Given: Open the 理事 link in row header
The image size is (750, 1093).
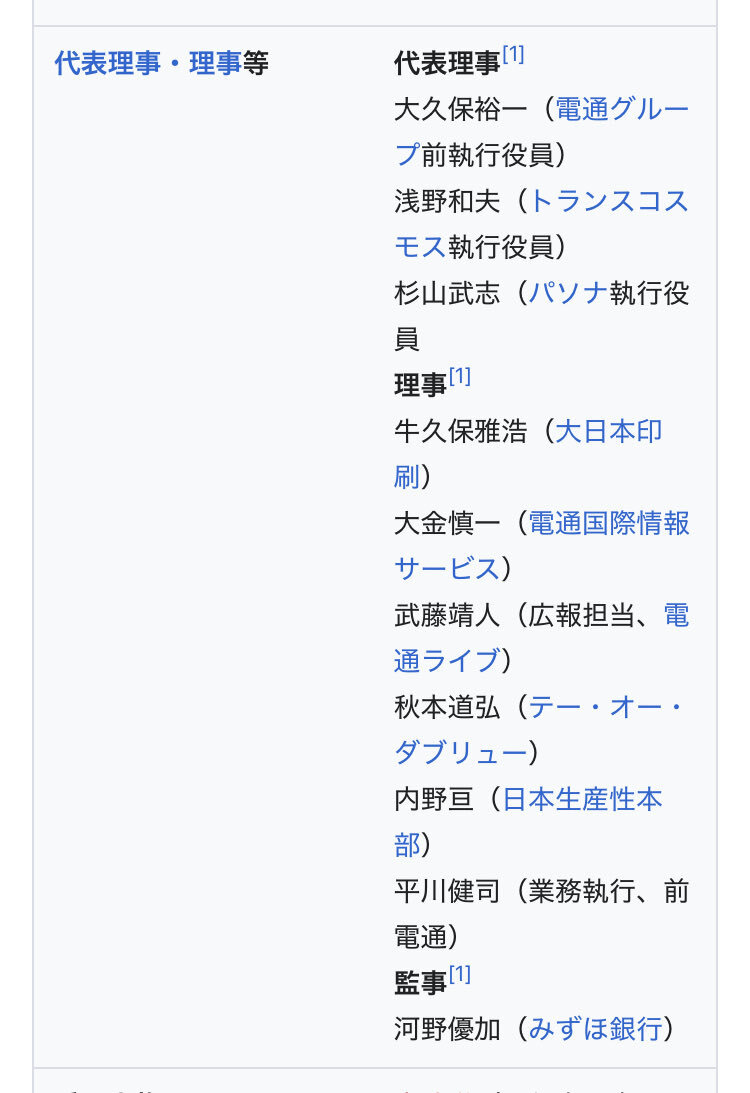Looking at the screenshot, I should coord(215,64).
